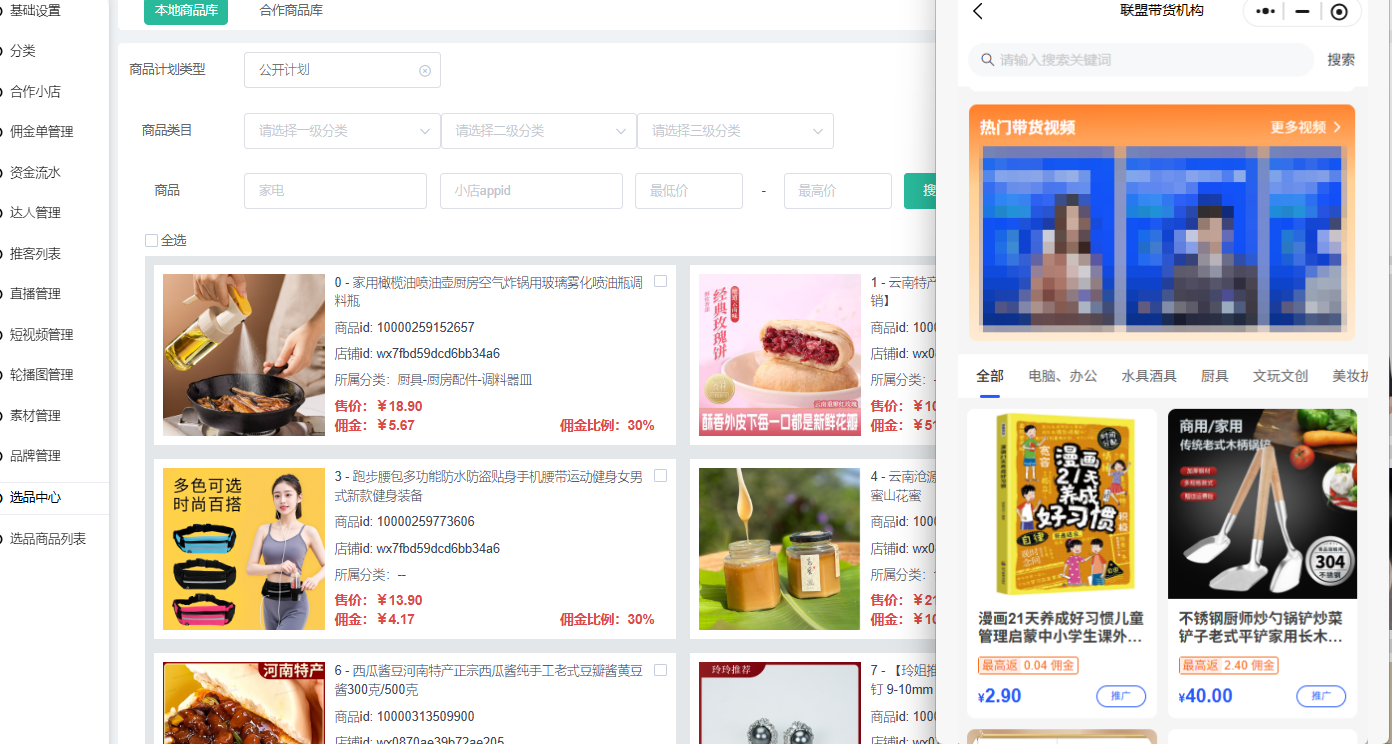Select the 厨具 category tab
The image size is (1392, 744).
pyautogui.click(x=1215, y=376)
